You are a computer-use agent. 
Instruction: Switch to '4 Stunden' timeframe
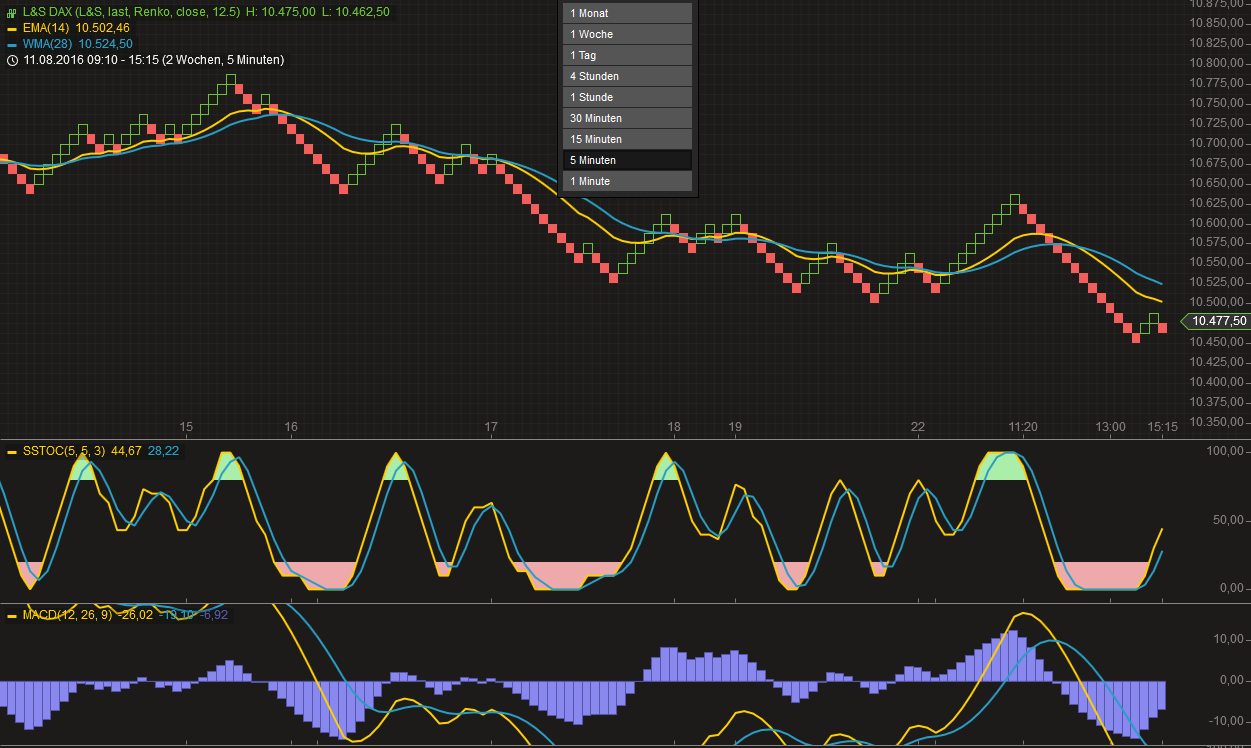(x=627, y=76)
